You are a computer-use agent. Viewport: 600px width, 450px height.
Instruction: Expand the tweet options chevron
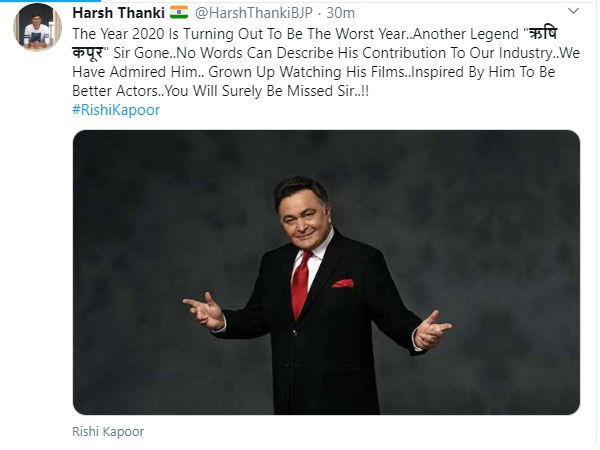coord(573,11)
